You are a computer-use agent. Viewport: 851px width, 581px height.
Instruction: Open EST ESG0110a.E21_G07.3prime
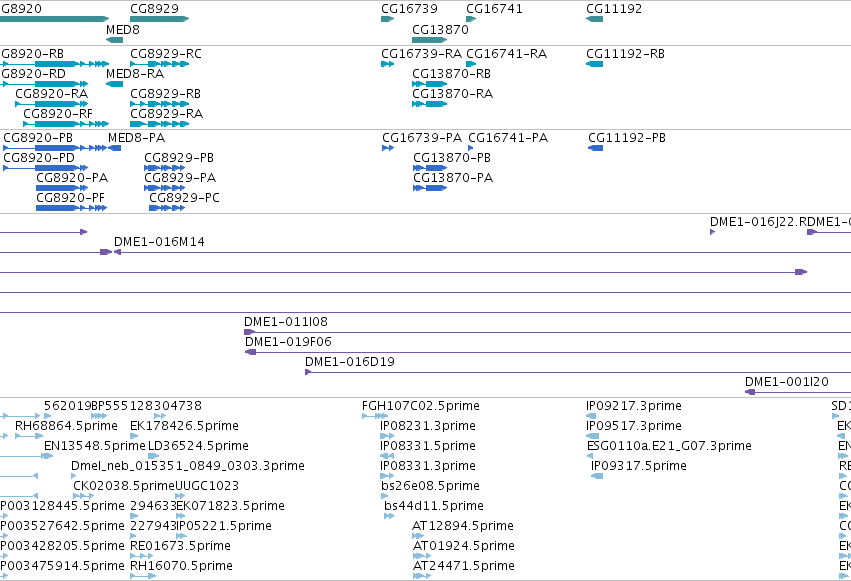pos(669,446)
